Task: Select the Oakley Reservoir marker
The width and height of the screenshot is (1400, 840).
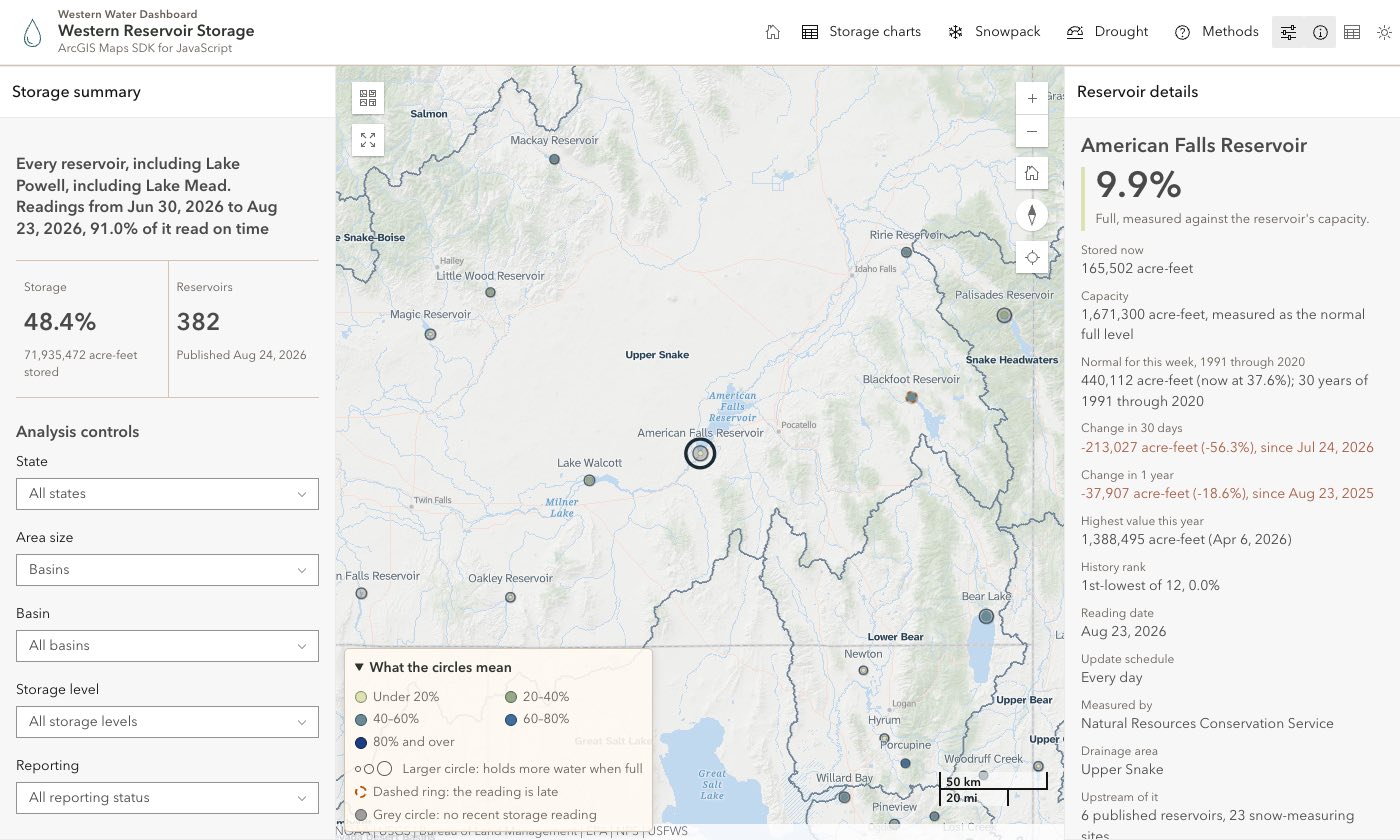Action: 510,597
